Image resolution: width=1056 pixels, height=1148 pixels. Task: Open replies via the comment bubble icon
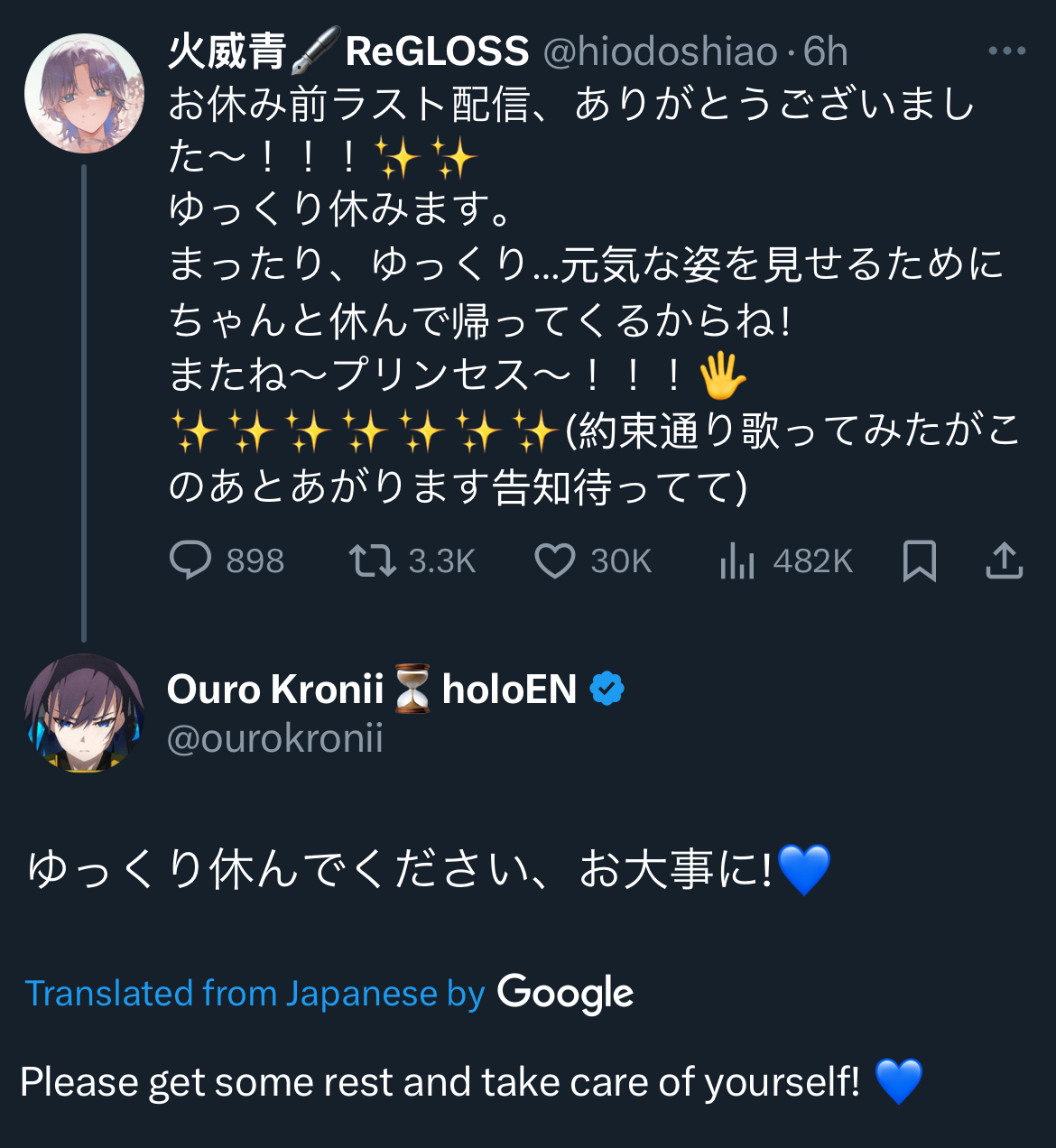(x=190, y=560)
